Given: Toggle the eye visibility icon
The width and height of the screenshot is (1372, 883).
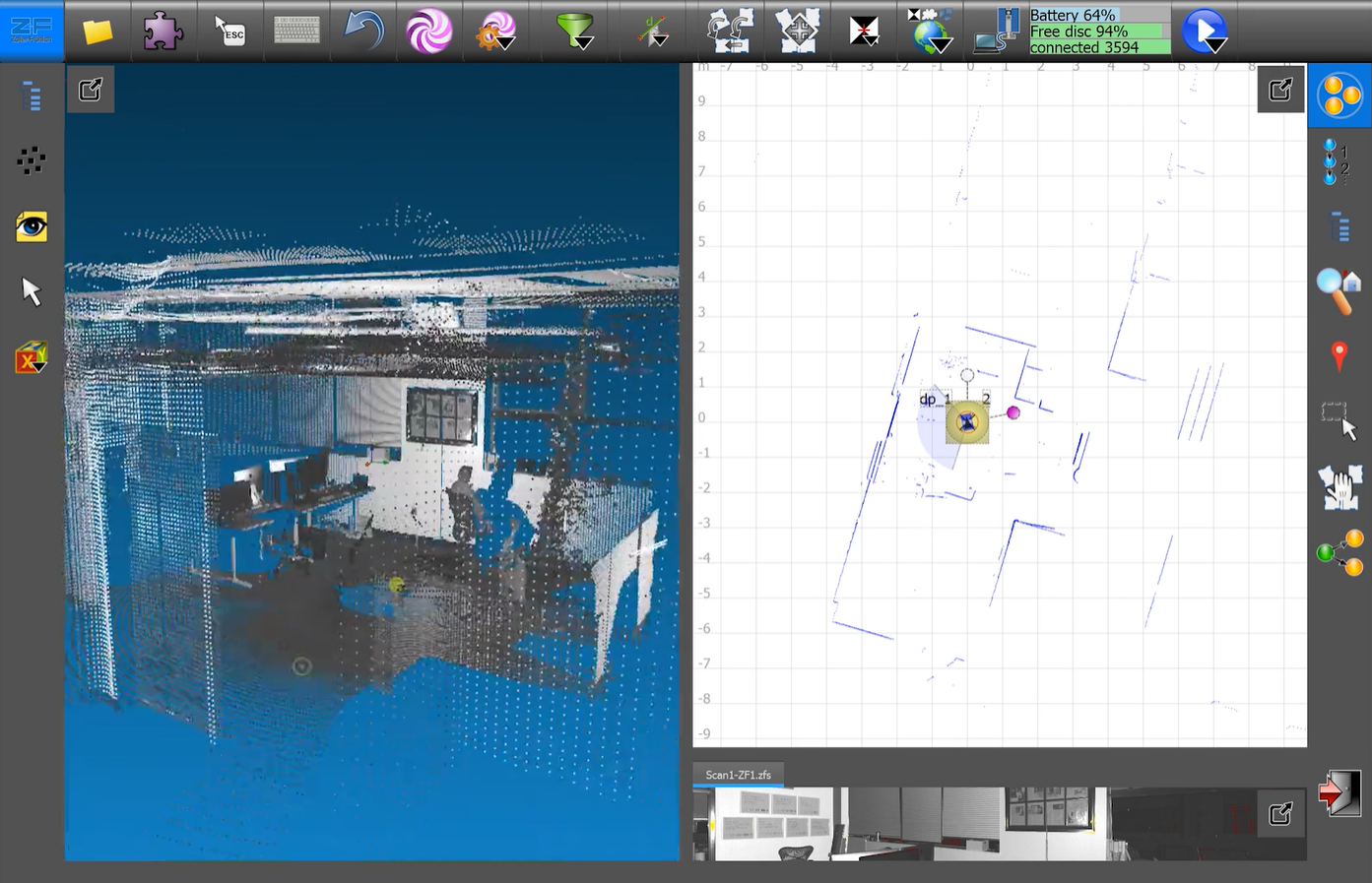Looking at the screenshot, I should pyautogui.click(x=32, y=226).
